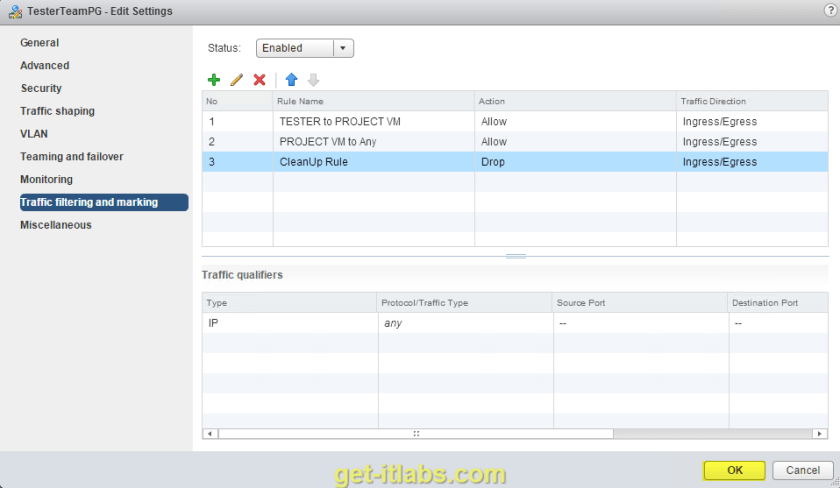
Task: Click the splitter handle between panes
Action: (516, 257)
